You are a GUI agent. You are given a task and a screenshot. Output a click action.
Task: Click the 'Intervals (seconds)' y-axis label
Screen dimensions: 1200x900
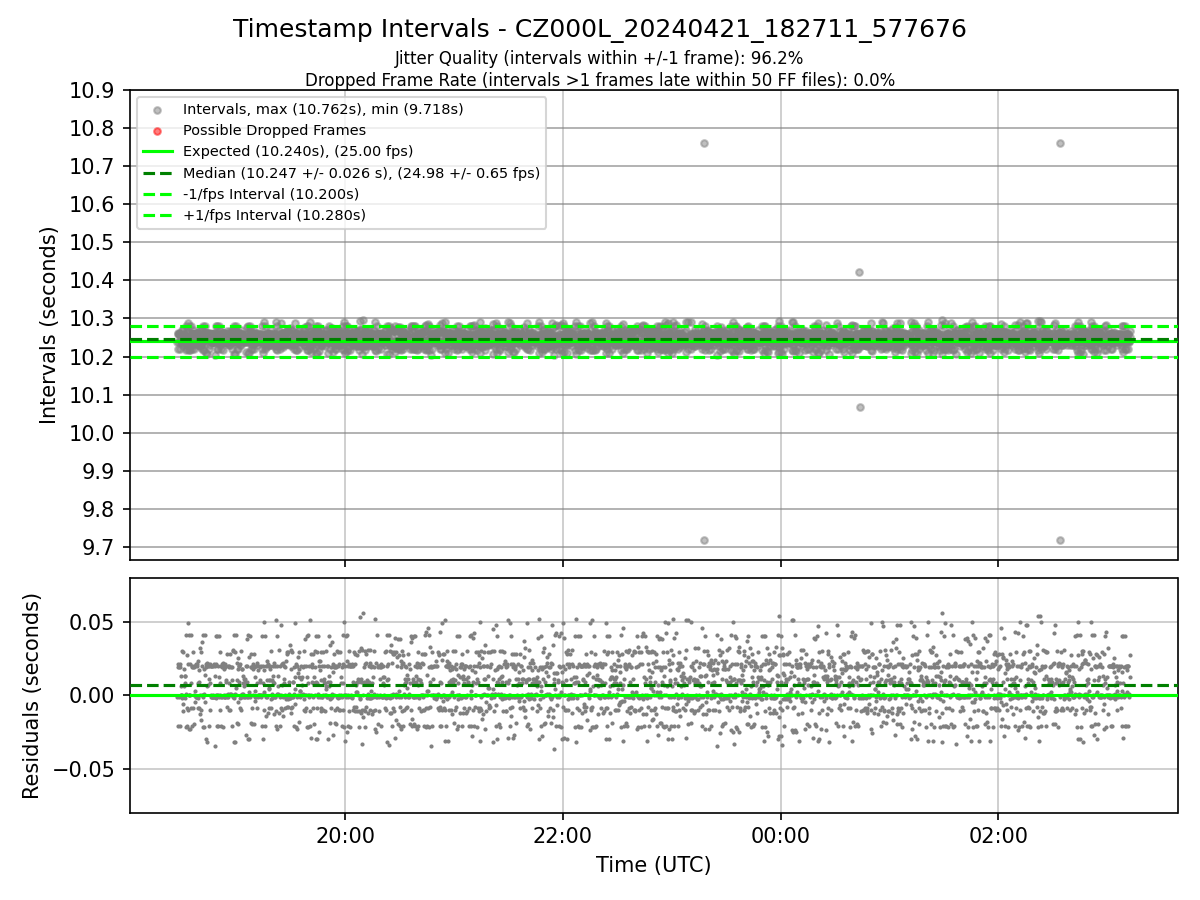pyautogui.click(x=49, y=325)
